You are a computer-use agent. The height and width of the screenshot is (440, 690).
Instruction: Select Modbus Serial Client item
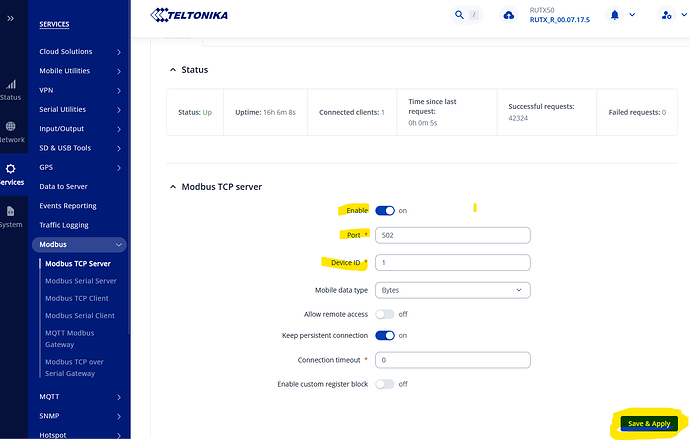[x=80, y=315]
